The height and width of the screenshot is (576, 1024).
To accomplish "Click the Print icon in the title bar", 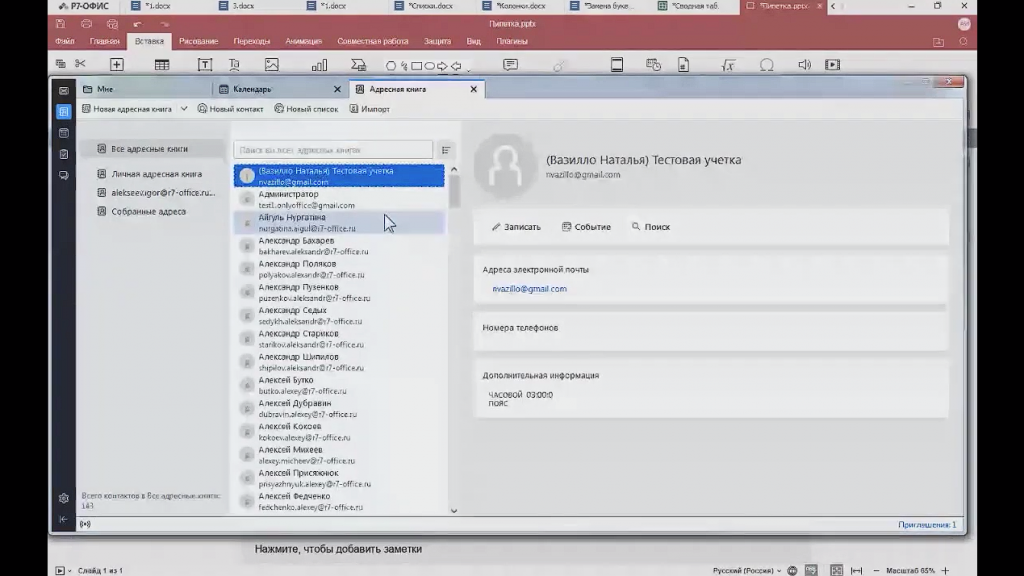I will tap(86, 24).
